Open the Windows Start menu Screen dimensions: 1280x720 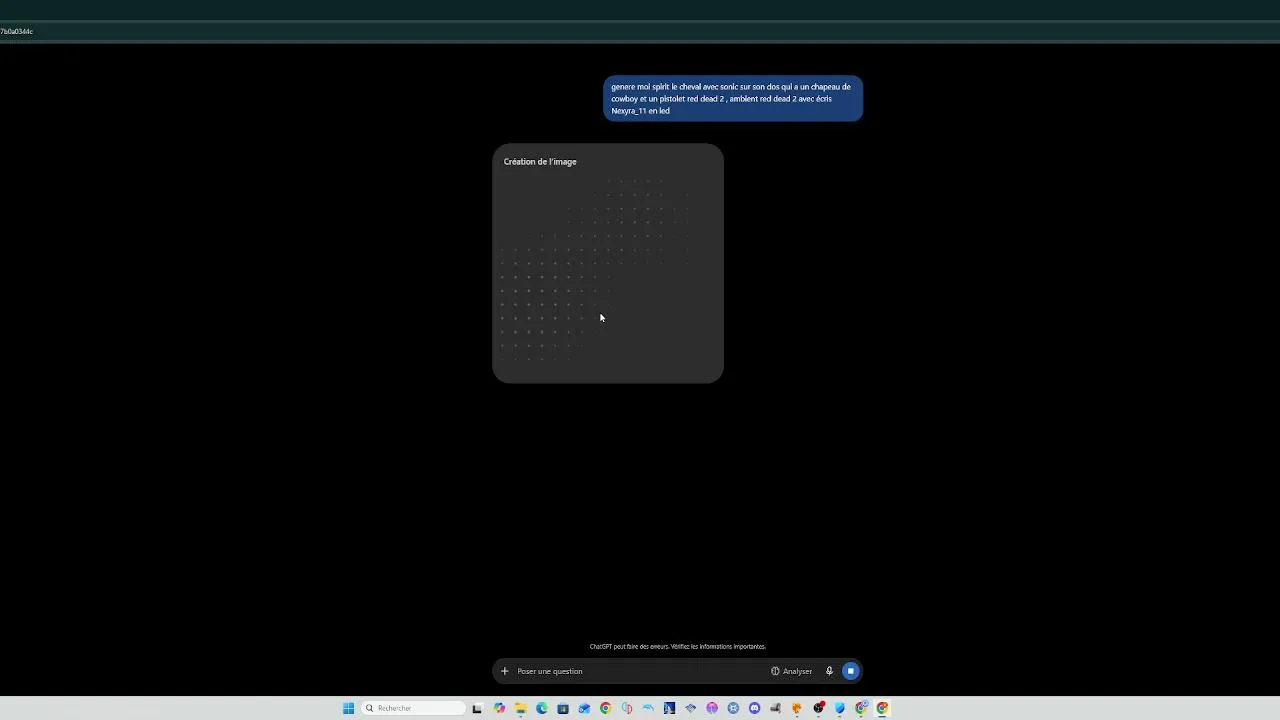click(x=348, y=708)
